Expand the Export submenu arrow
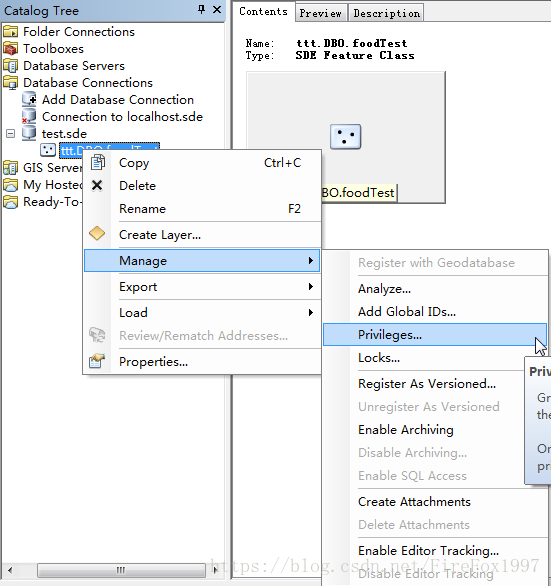Screen dimensions: 551x586 click(311, 287)
